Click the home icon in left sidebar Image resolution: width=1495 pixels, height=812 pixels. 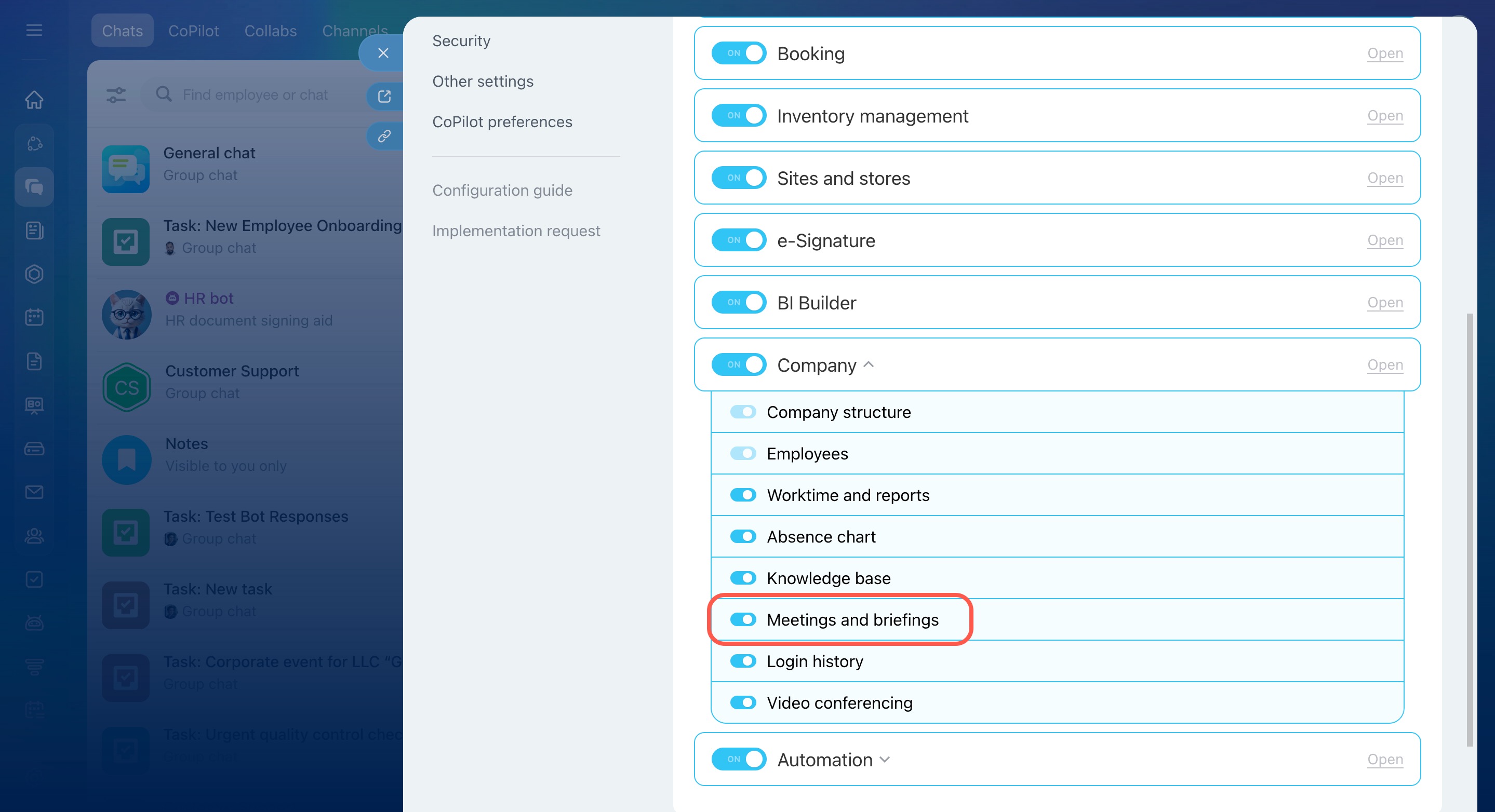coord(34,100)
